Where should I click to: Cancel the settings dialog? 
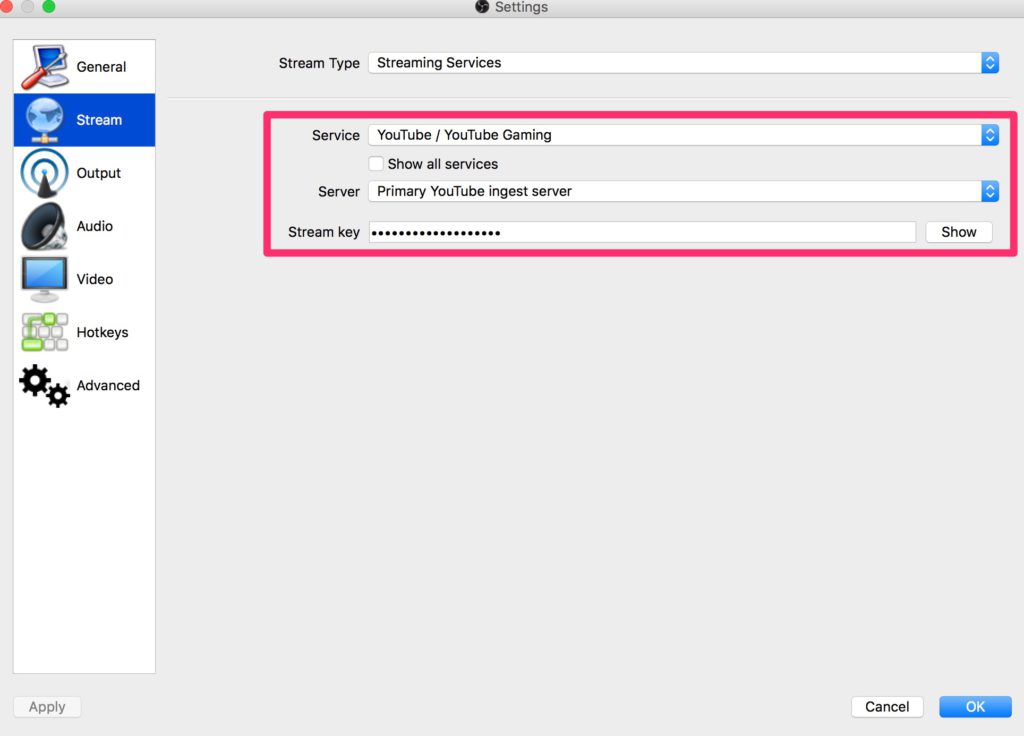[x=887, y=707]
